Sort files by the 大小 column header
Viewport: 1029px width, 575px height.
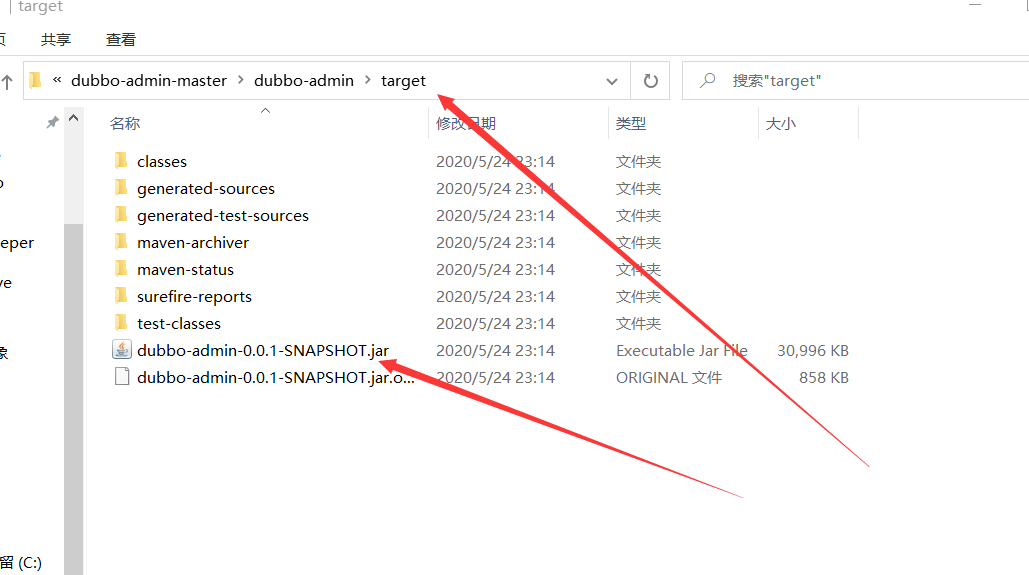pos(781,123)
